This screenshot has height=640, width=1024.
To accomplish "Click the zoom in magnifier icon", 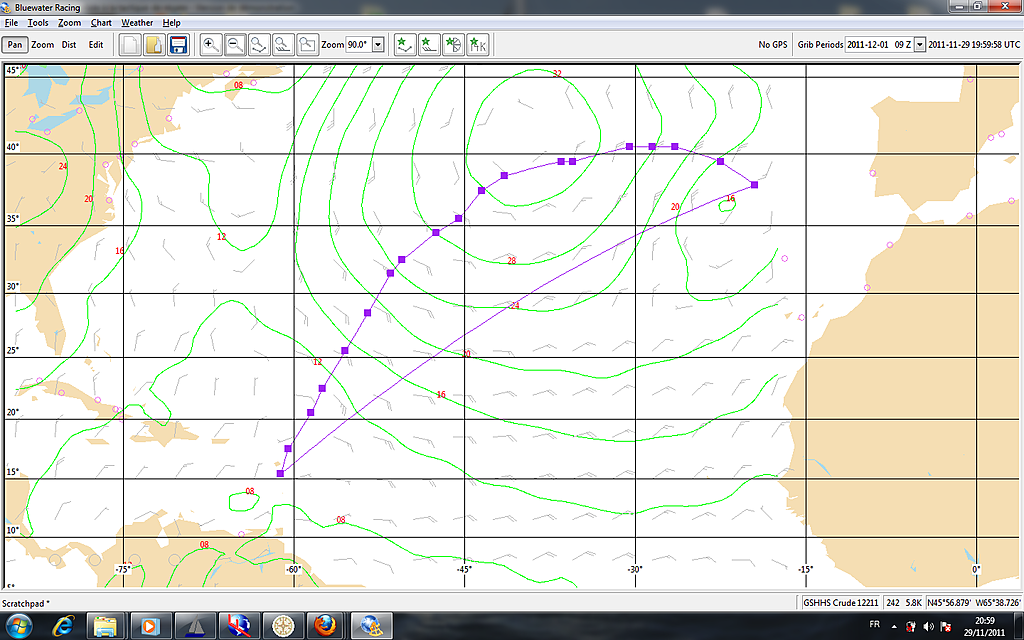I will click(x=211, y=45).
